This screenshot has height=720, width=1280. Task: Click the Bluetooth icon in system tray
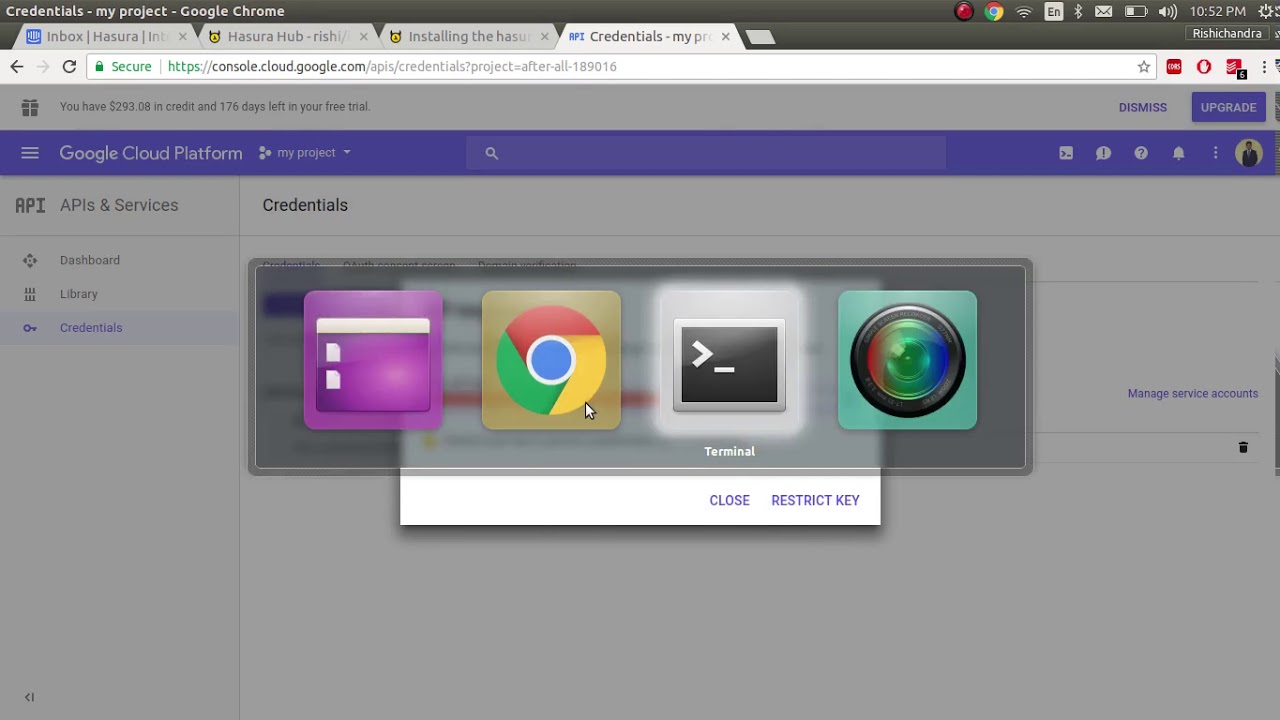click(x=1078, y=11)
